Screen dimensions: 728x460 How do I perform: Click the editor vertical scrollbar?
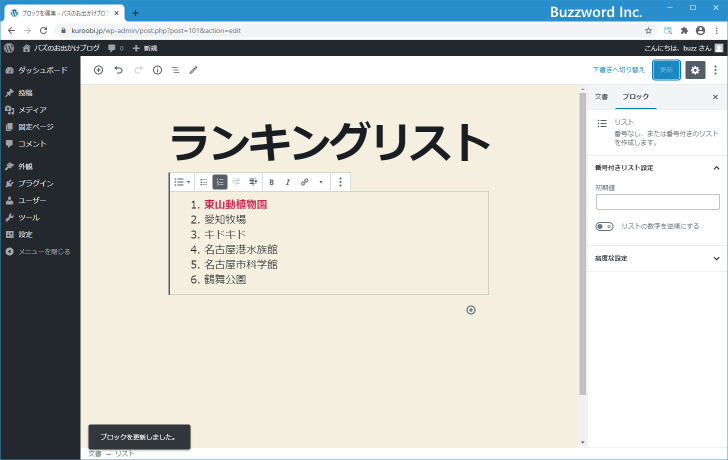point(583,244)
